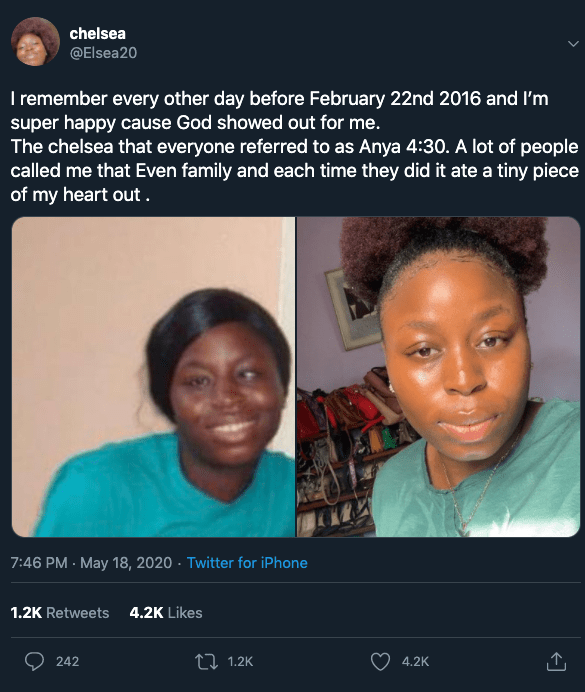The image size is (585, 692).
Task: Click the retweet arrows icon
Action: coord(206,662)
